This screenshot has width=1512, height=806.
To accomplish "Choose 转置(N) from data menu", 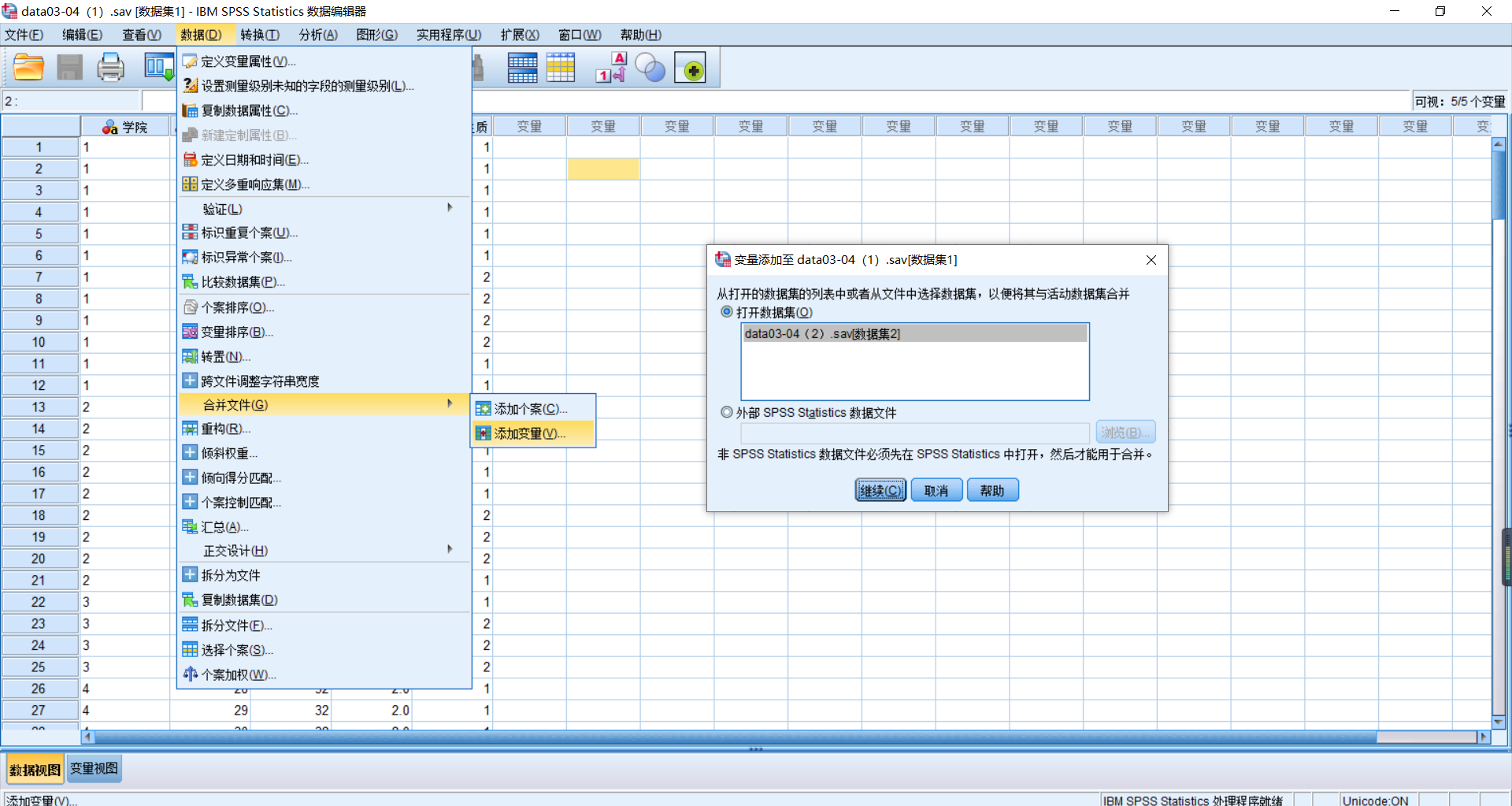I will tap(324, 356).
